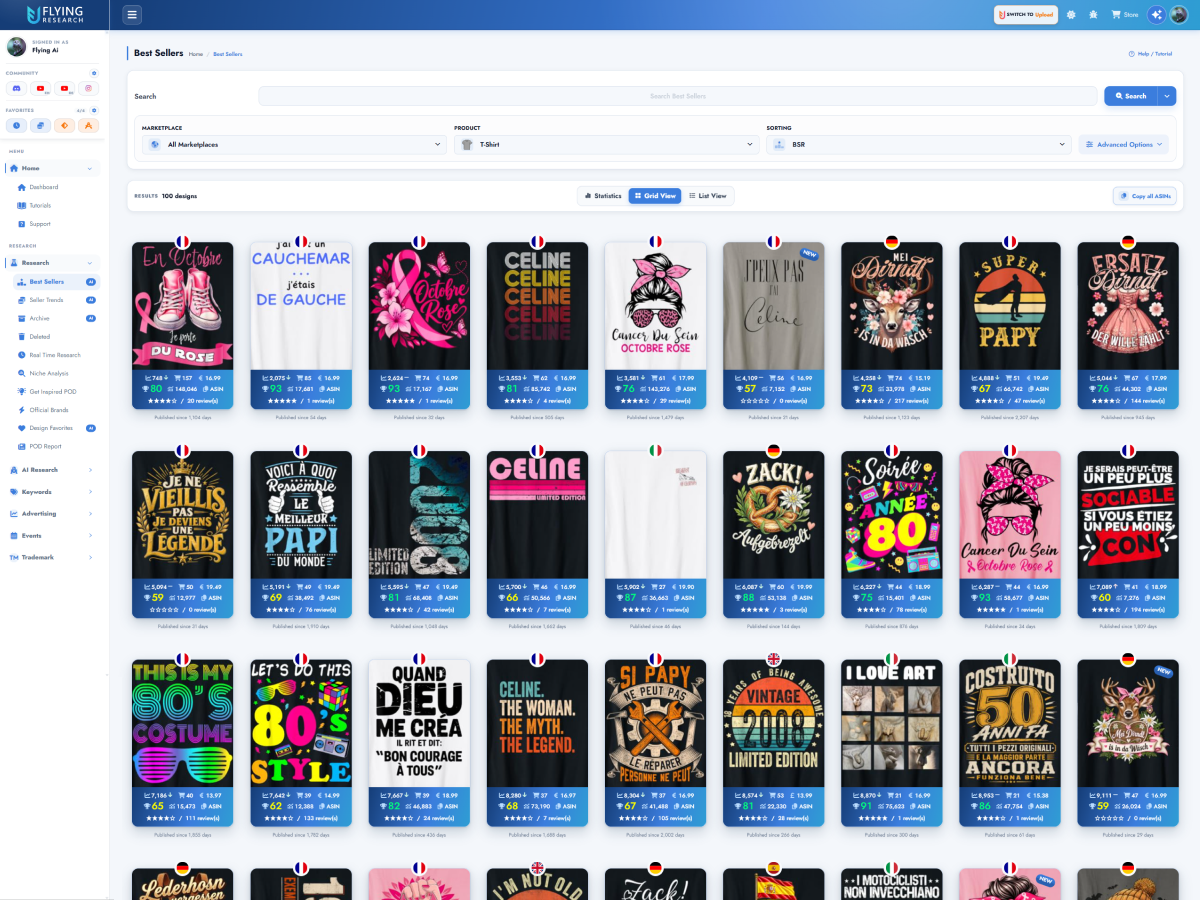Open the All Marketplaces dropdown
The image size is (1200, 900).
click(x=294, y=145)
